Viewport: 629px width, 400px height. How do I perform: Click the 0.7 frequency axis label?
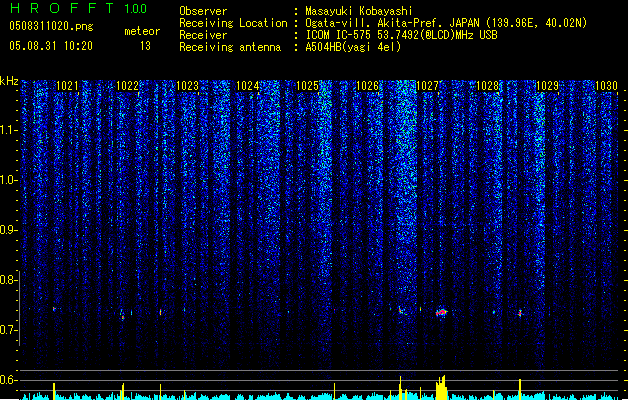point(8,330)
